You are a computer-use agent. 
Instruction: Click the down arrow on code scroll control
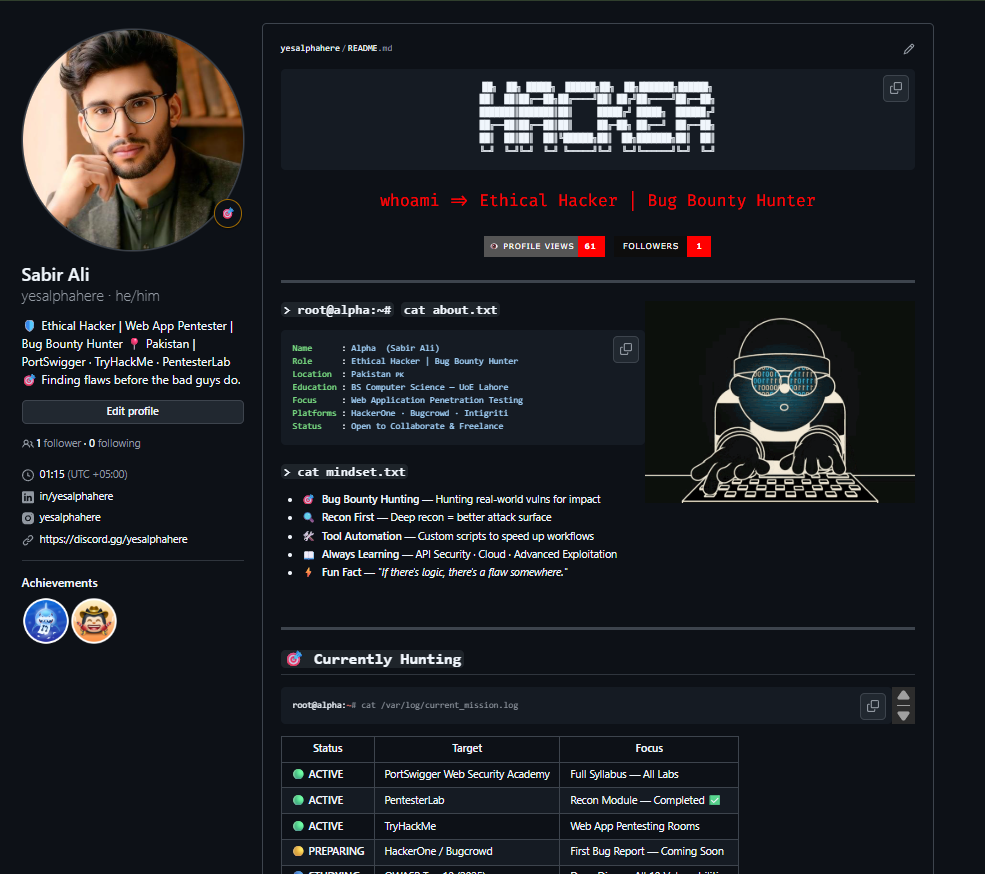pos(904,715)
